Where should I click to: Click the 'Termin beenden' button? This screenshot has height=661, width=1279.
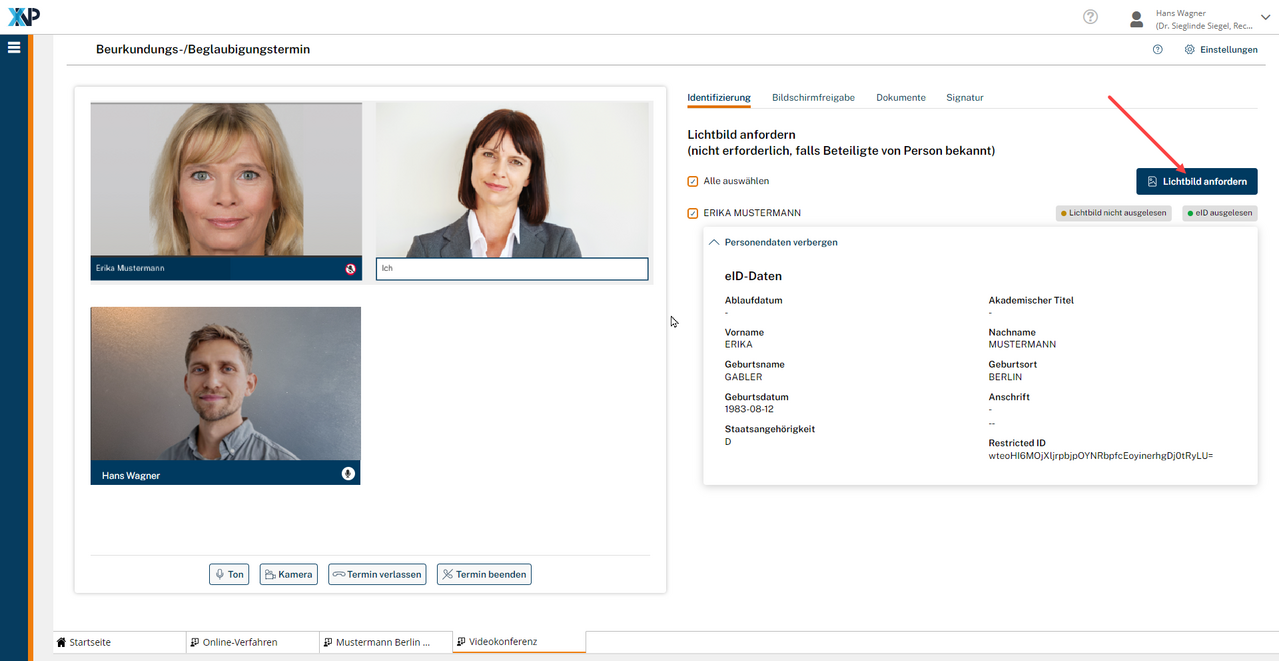point(484,574)
